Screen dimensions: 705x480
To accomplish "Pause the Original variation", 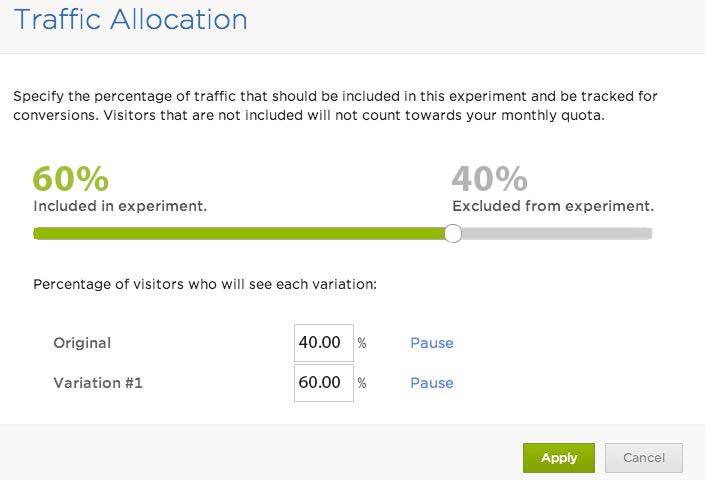I will pos(431,343).
